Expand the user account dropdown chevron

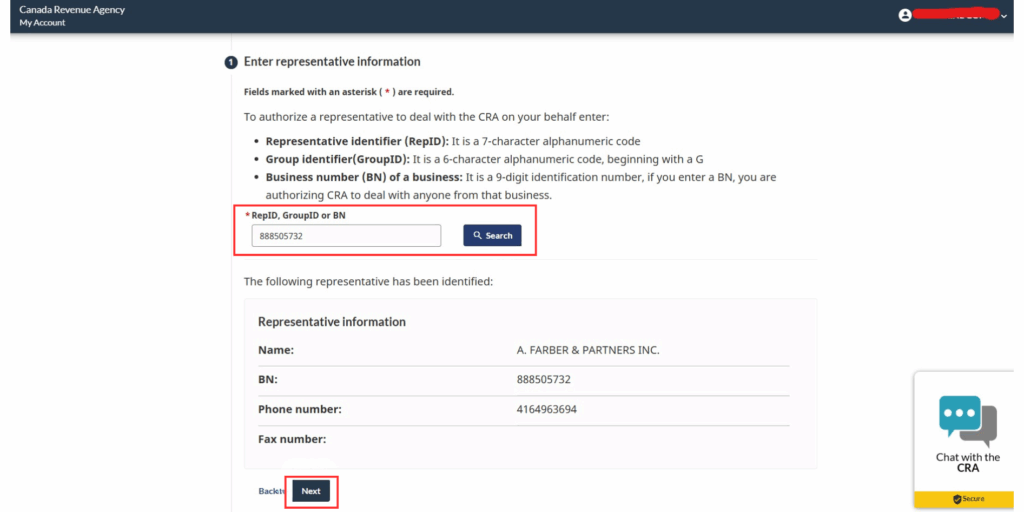coord(1004,16)
